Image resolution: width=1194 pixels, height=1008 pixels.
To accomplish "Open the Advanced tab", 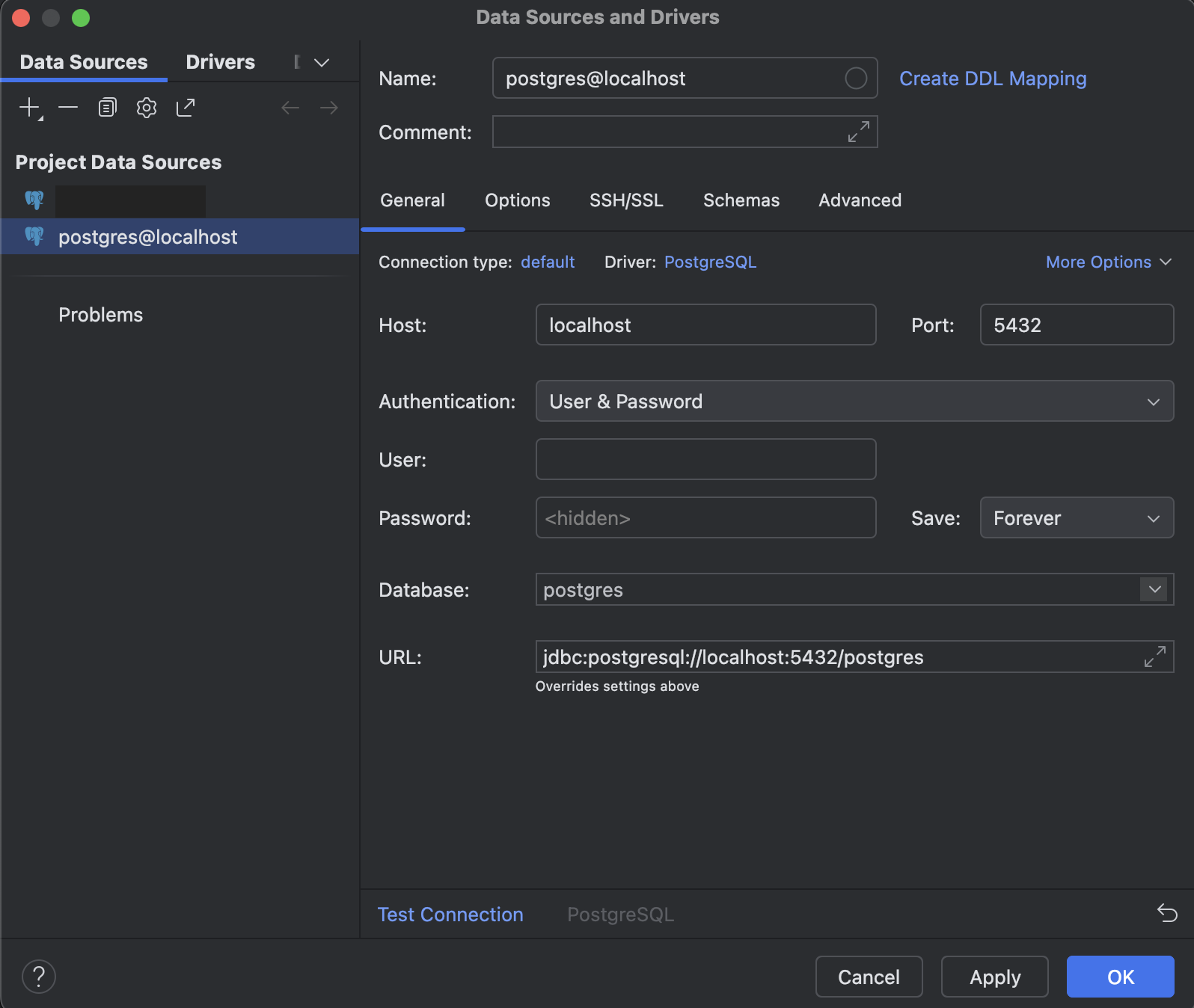I will pos(860,200).
